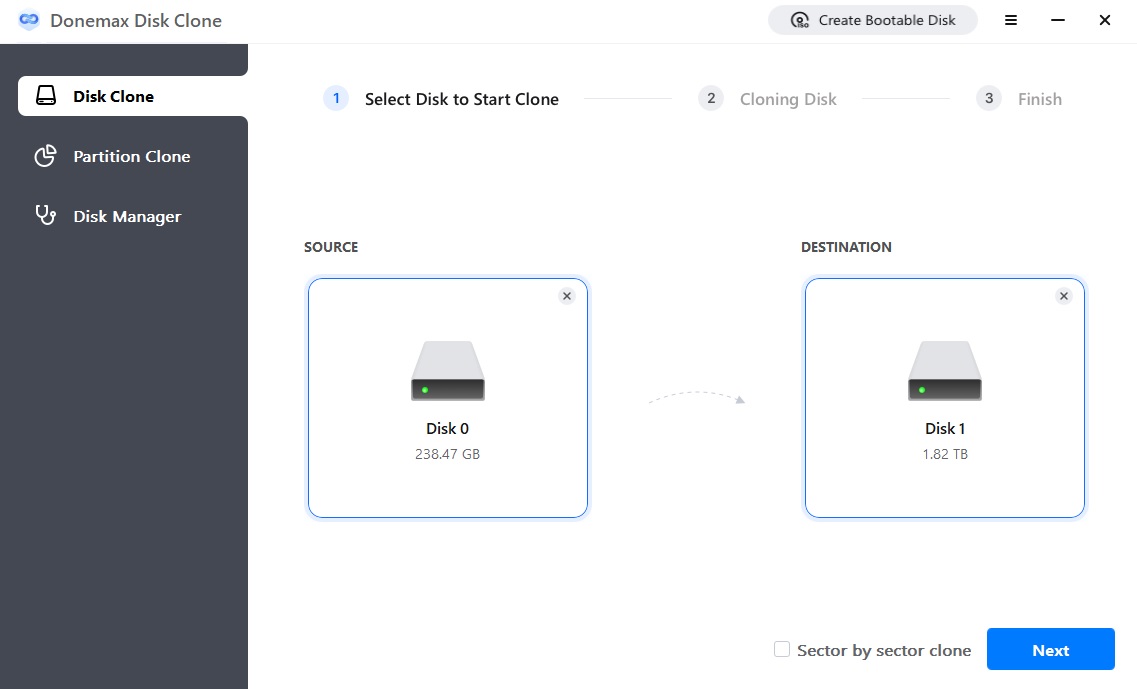
Task: Select the SOURCE disk card
Action: [x=447, y=397]
